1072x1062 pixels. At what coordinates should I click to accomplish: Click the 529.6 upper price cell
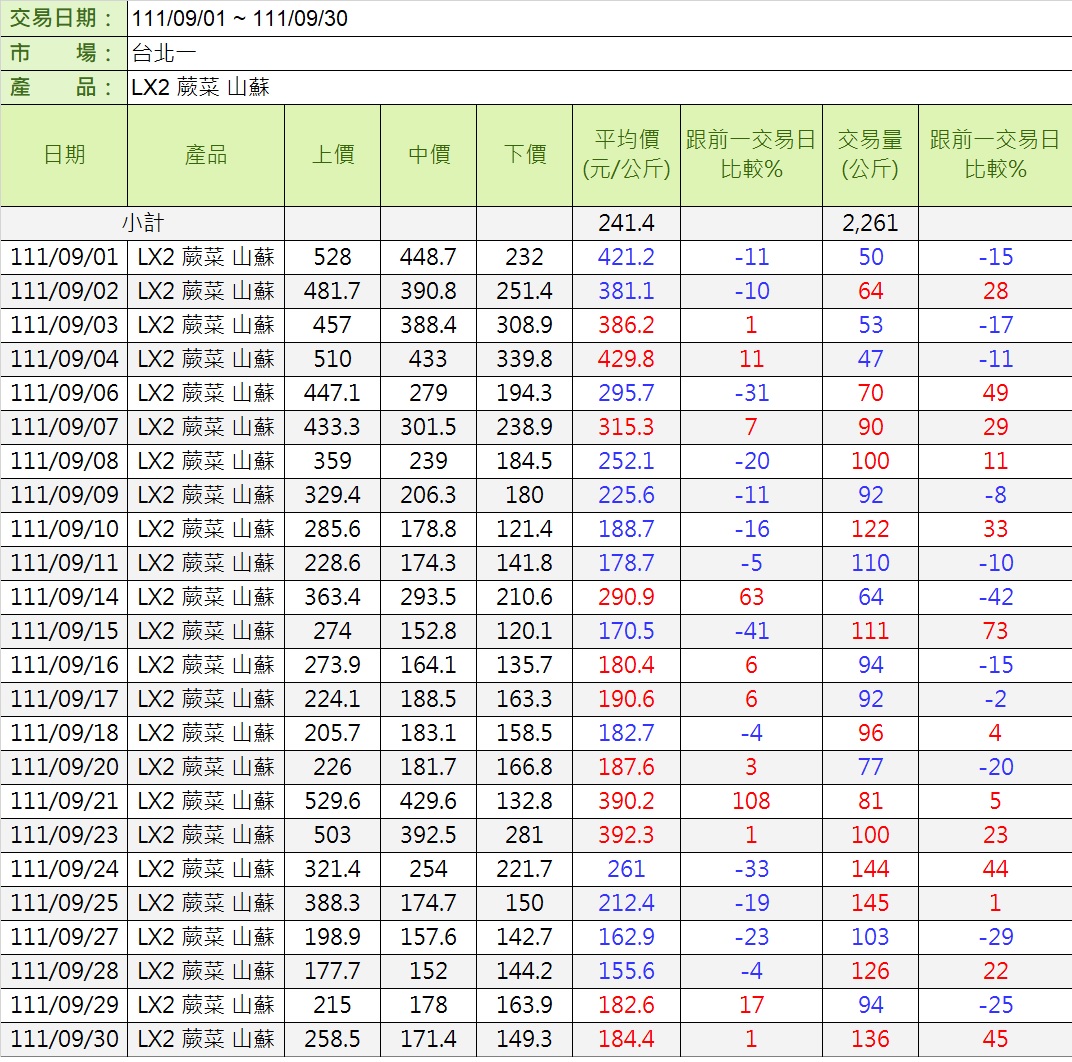point(332,801)
